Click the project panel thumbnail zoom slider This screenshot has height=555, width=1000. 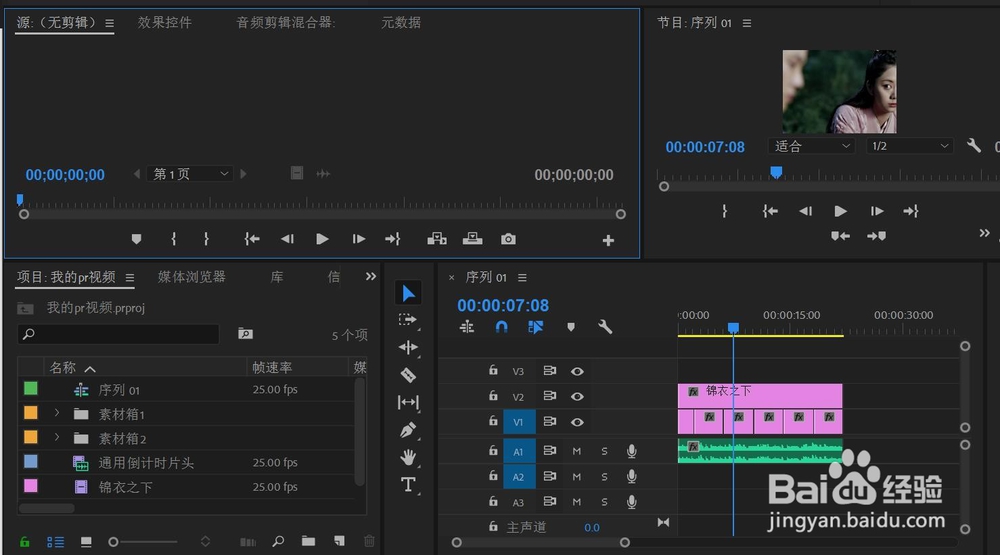pos(143,542)
